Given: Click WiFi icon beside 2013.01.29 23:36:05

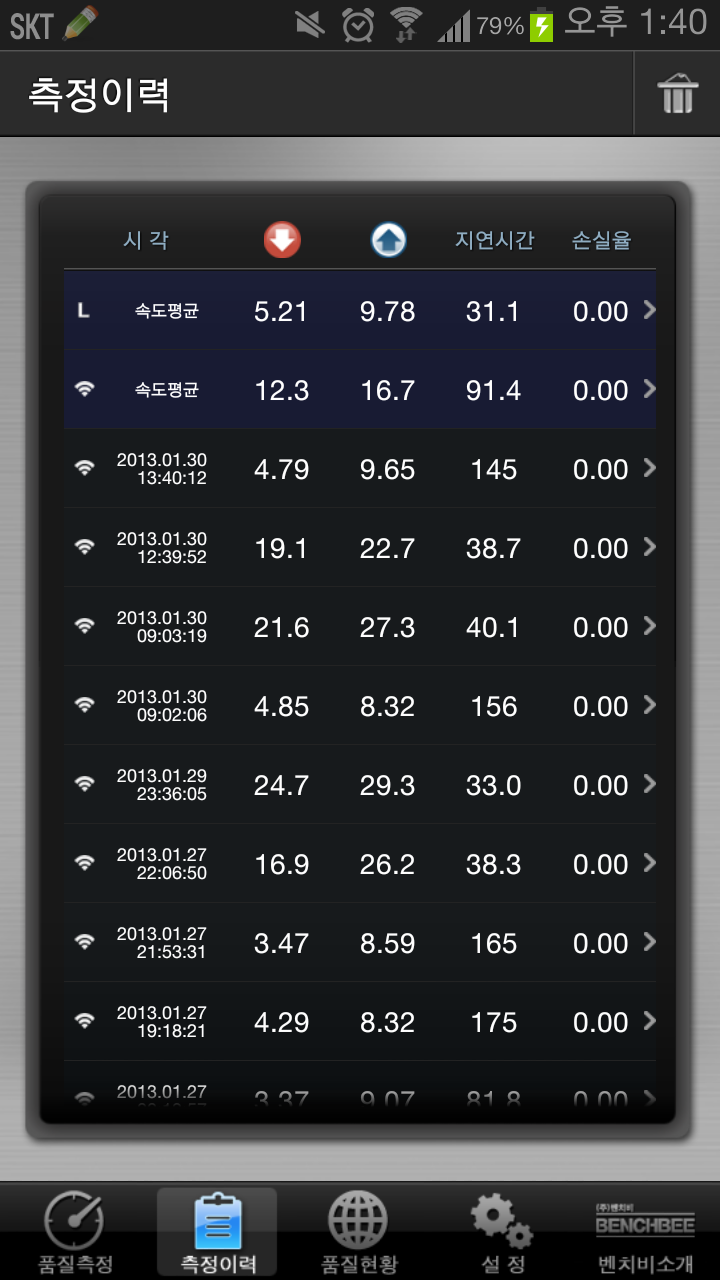Looking at the screenshot, I should pos(85,784).
